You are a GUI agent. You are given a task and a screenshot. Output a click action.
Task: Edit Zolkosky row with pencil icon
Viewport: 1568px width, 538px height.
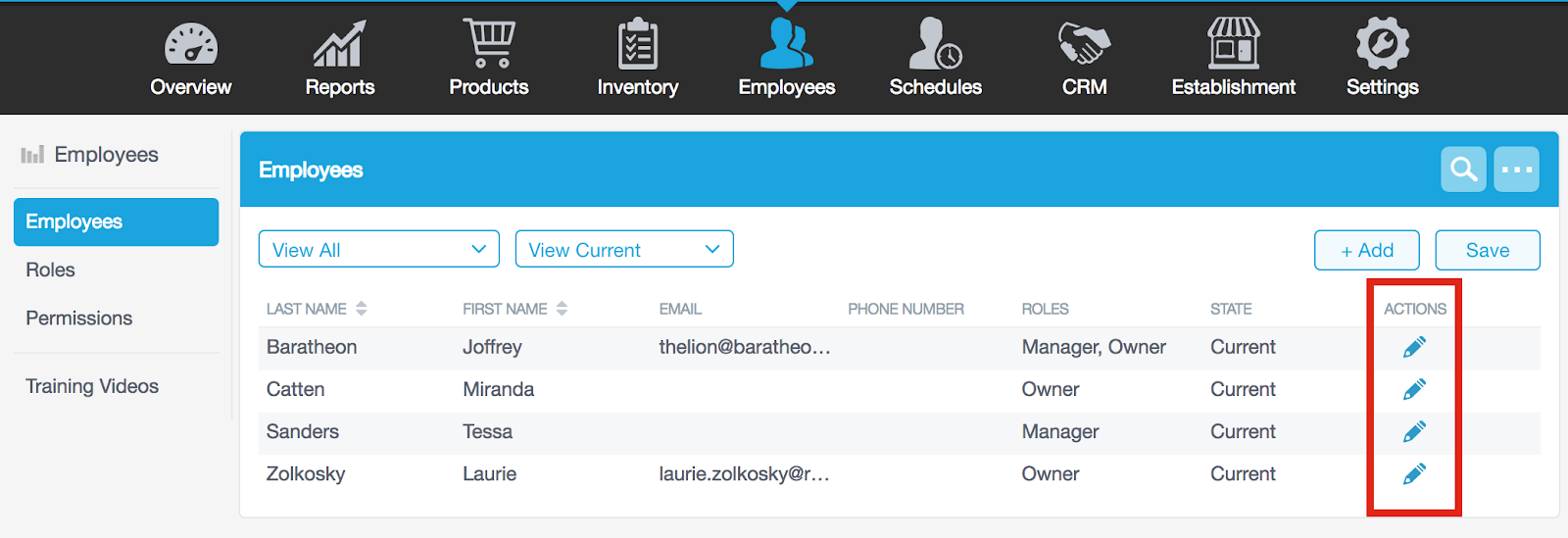[1414, 474]
